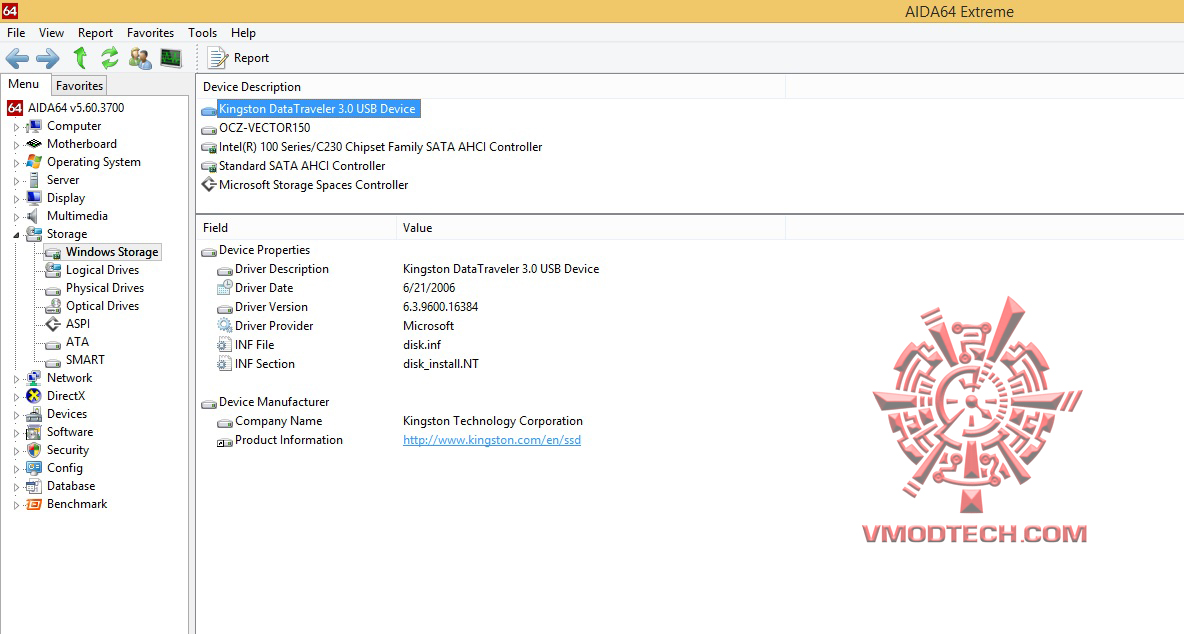Click the Device Description column header
The image size is (1184, 634).
pos(491,87)
